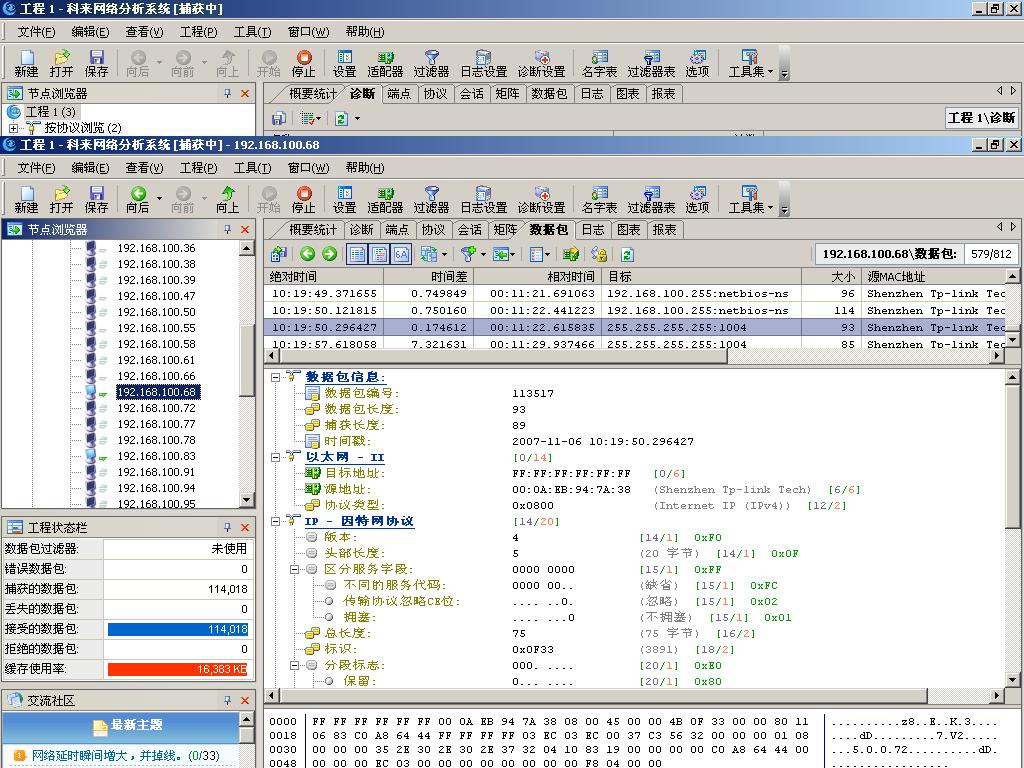1024x768 pixels.
Task: Click 停止 in the 192.168.100.68 window toolbar
Action: pyautogui.click(x=303, y=199)
